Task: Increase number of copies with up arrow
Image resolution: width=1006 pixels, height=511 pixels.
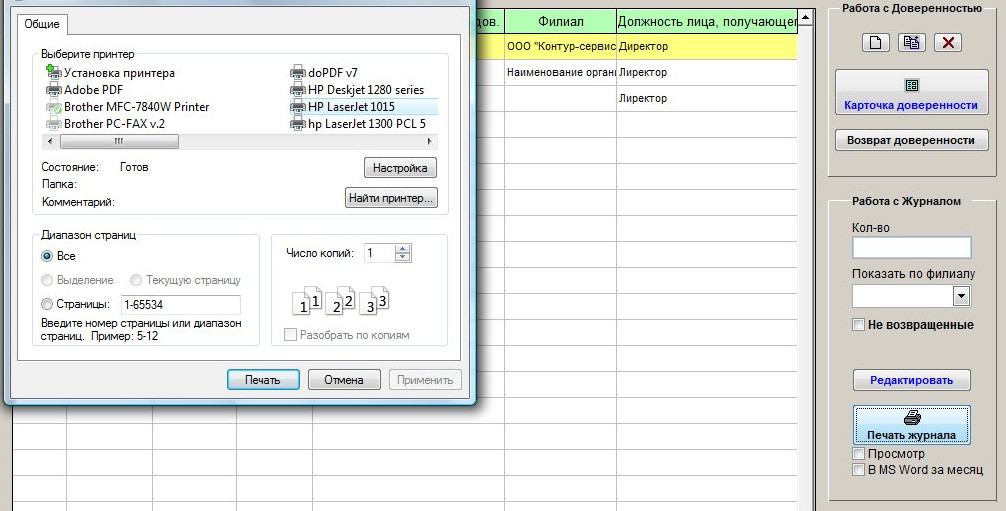Action: (x=402, y=249)
